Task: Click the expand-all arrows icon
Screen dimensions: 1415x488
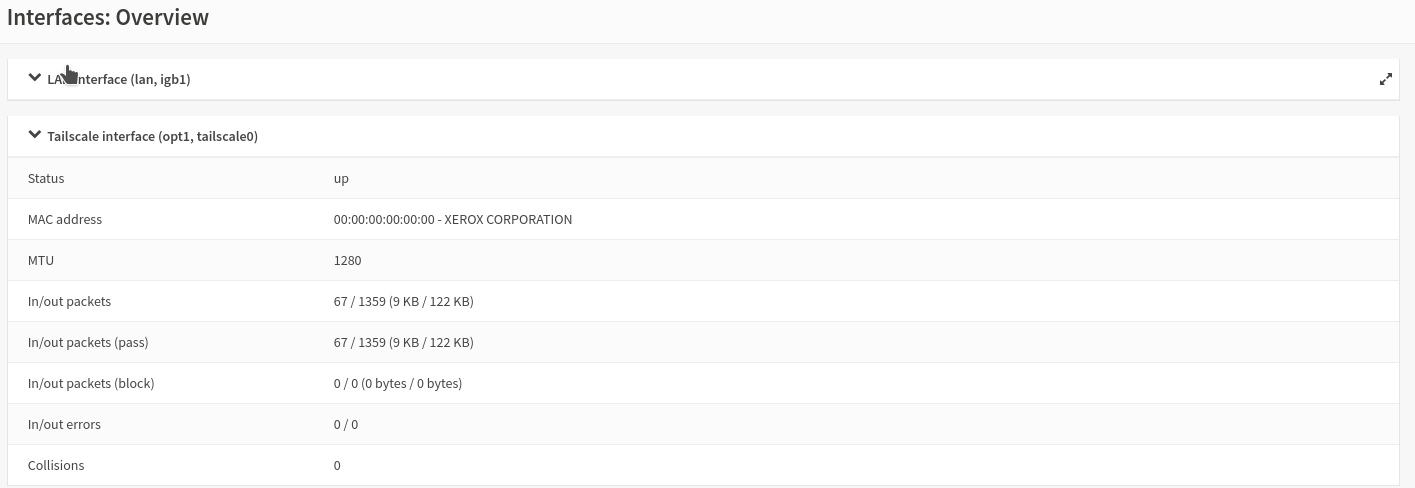Action: pos(1385,79)
